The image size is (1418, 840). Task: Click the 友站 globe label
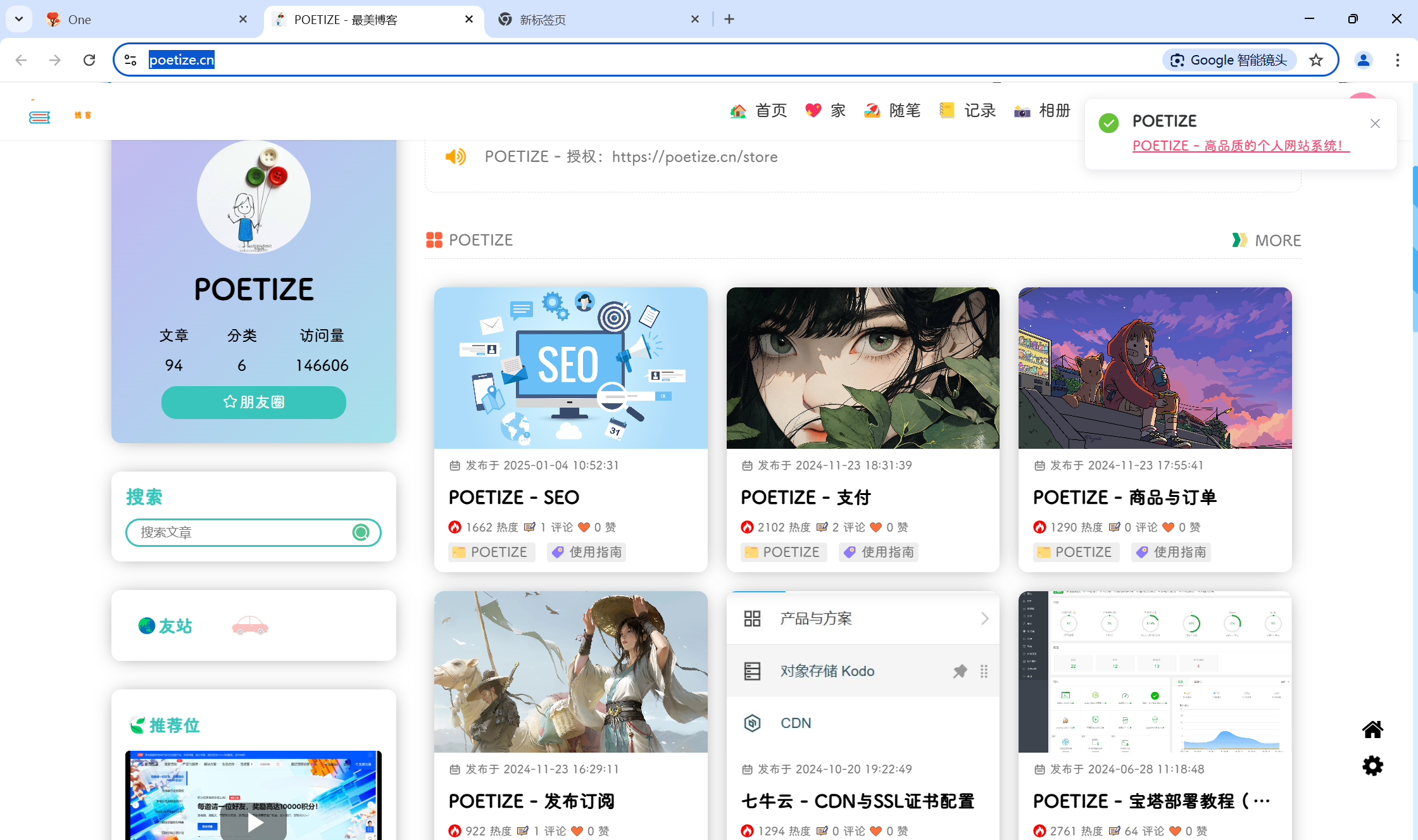(165, 626)
